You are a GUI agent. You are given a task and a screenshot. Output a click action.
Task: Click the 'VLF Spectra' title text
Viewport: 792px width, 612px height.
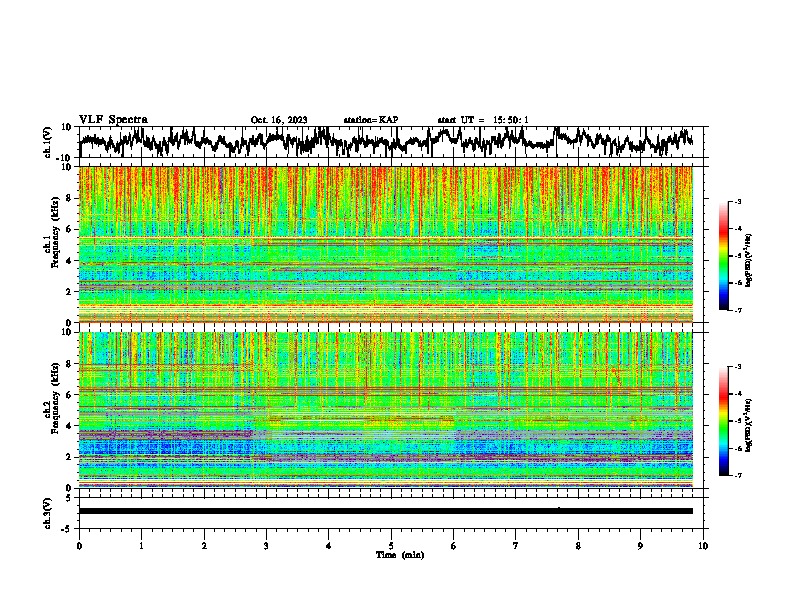113,120
